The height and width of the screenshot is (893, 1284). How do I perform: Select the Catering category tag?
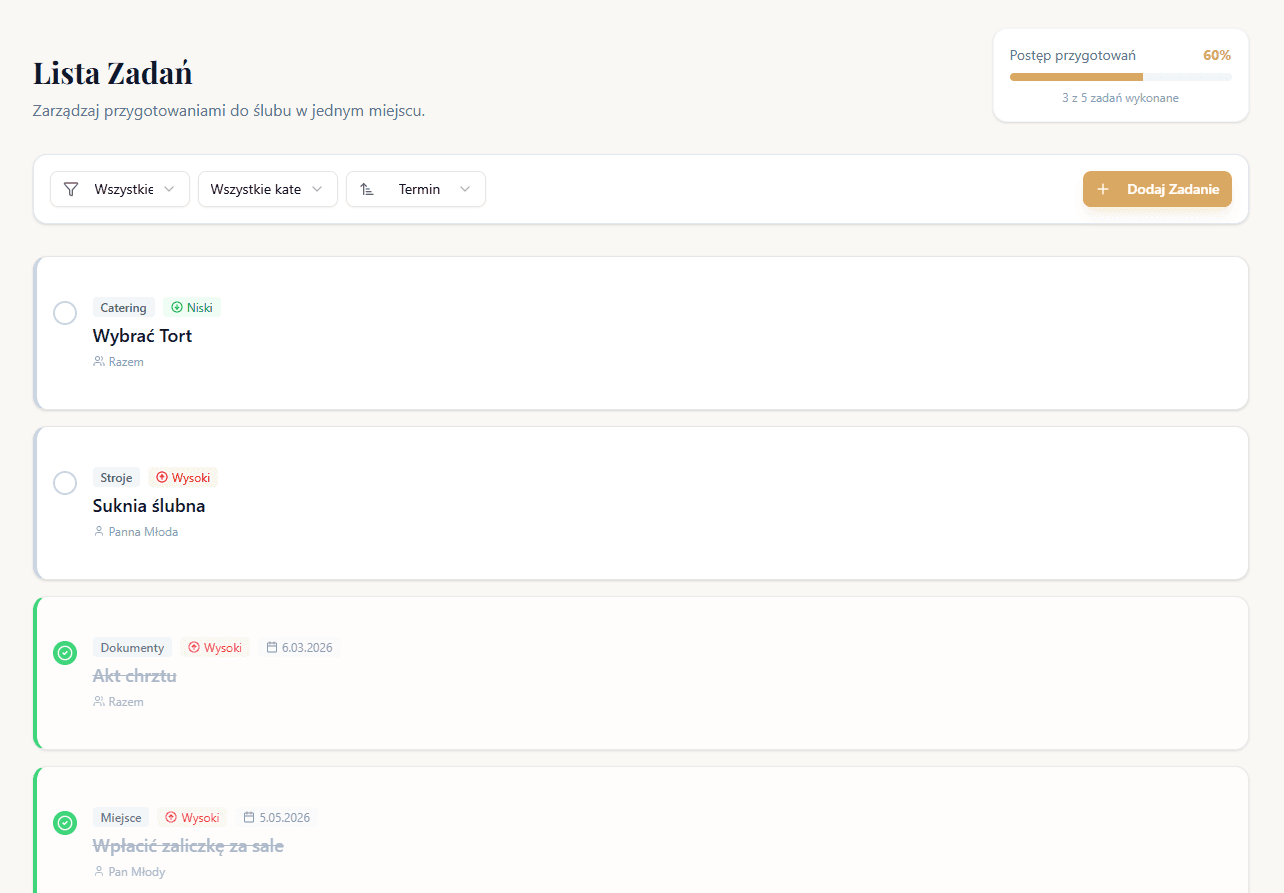[124, 308]
